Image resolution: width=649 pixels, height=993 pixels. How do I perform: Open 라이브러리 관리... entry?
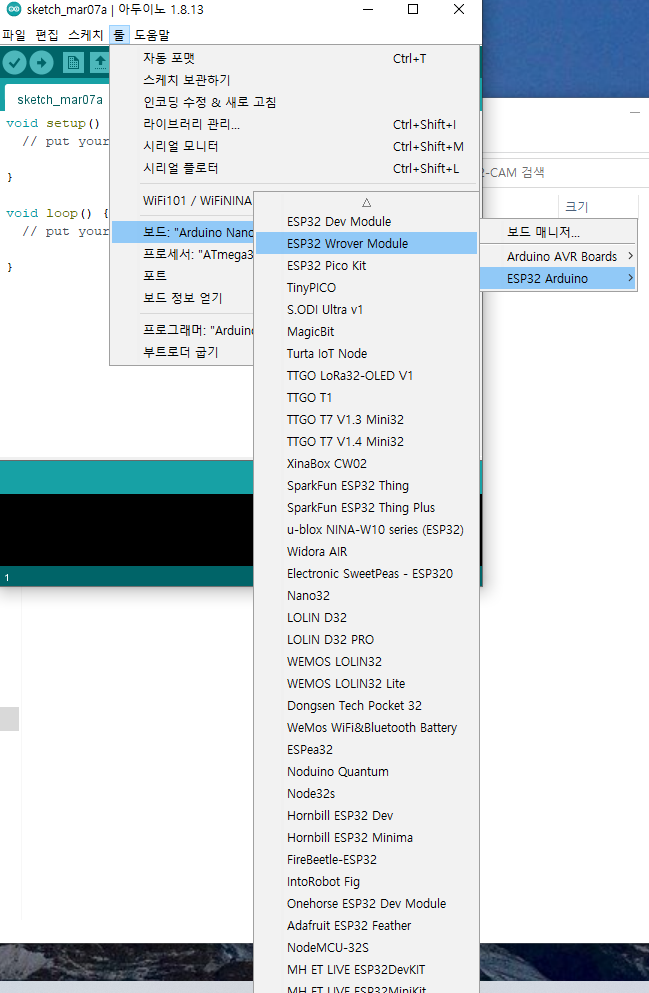pyautogui.click(x=295, y=125)
